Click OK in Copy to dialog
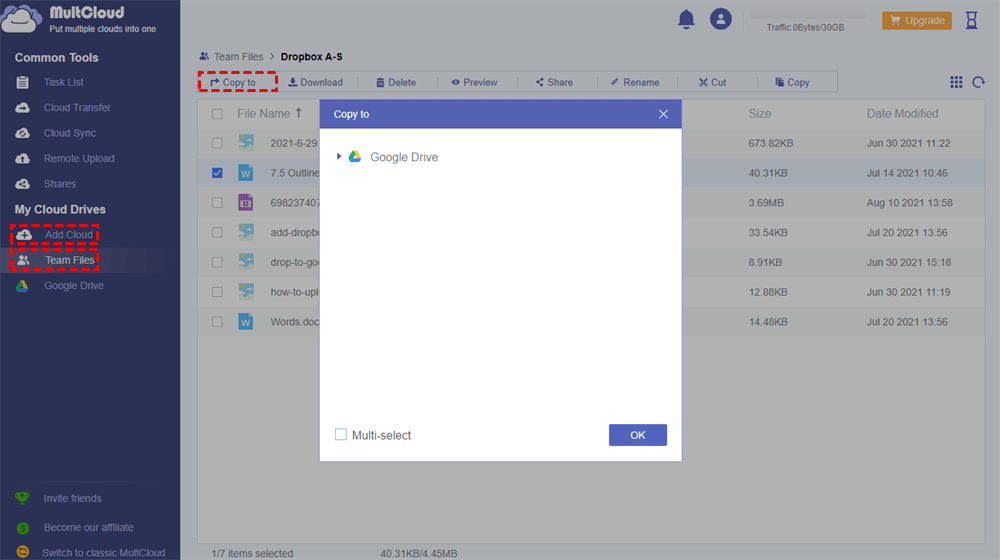The width and height of the screenshot is (1000, 560). 638,435
